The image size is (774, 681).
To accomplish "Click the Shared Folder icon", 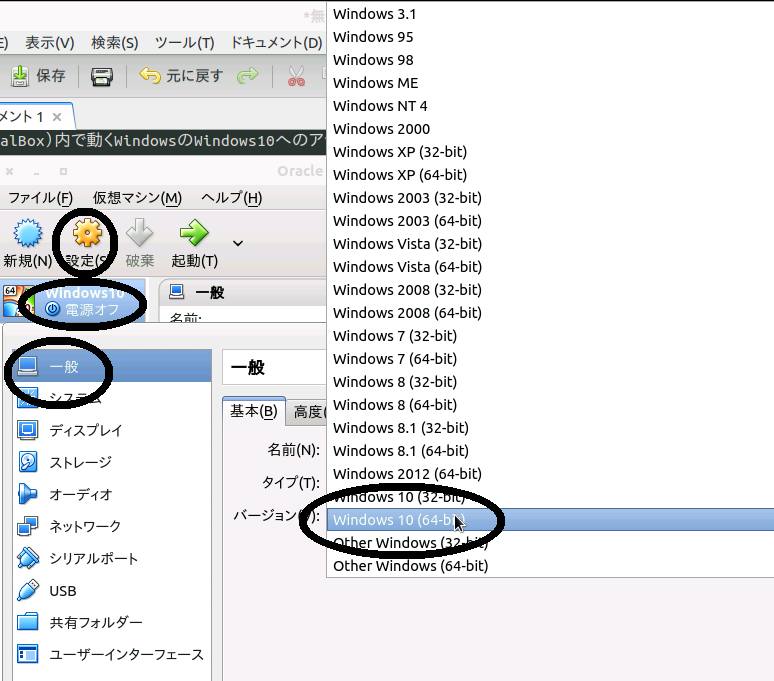I will 28,622.
